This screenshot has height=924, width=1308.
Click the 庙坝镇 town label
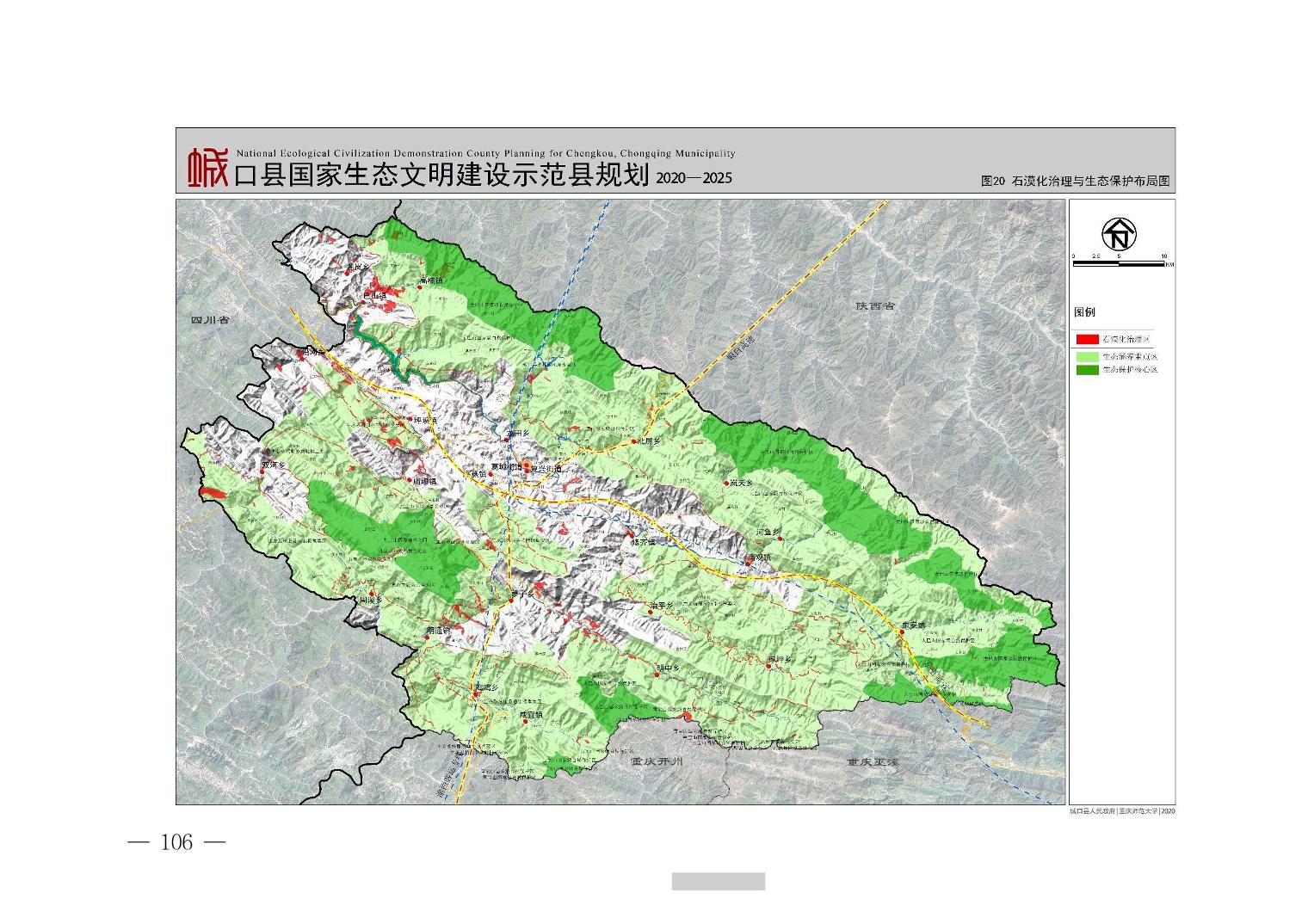(425, 483)
